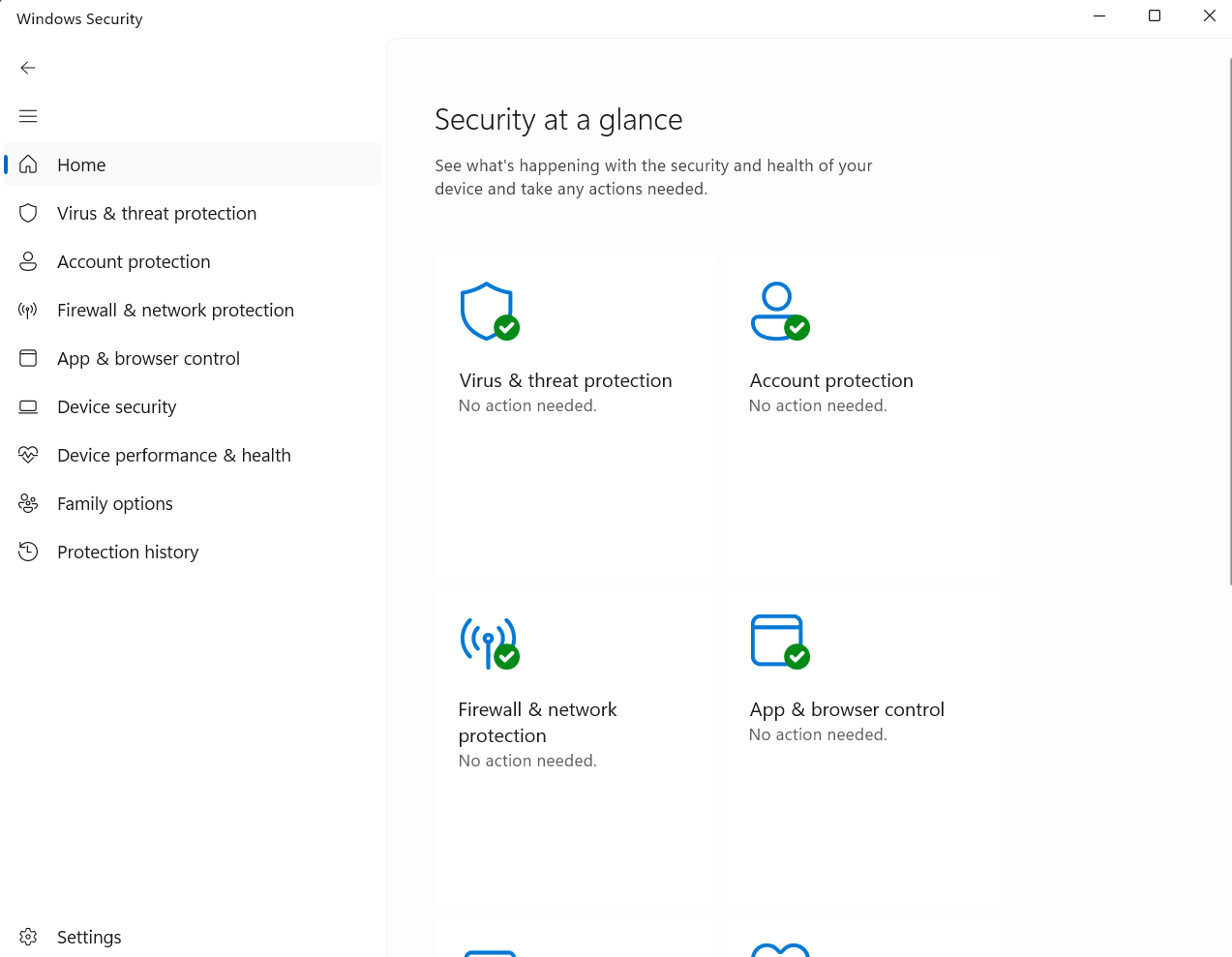Image resolution: width=1232 pixels, height=957 pixels.
Task: Open the Account protection status card
Action: (x=865, y=416)
